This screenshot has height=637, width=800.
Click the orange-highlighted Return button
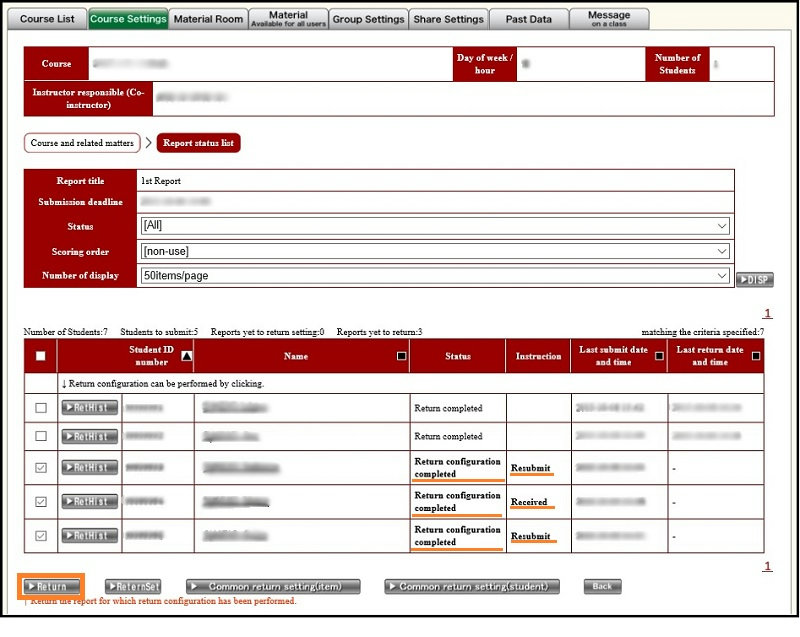[50, 586]
